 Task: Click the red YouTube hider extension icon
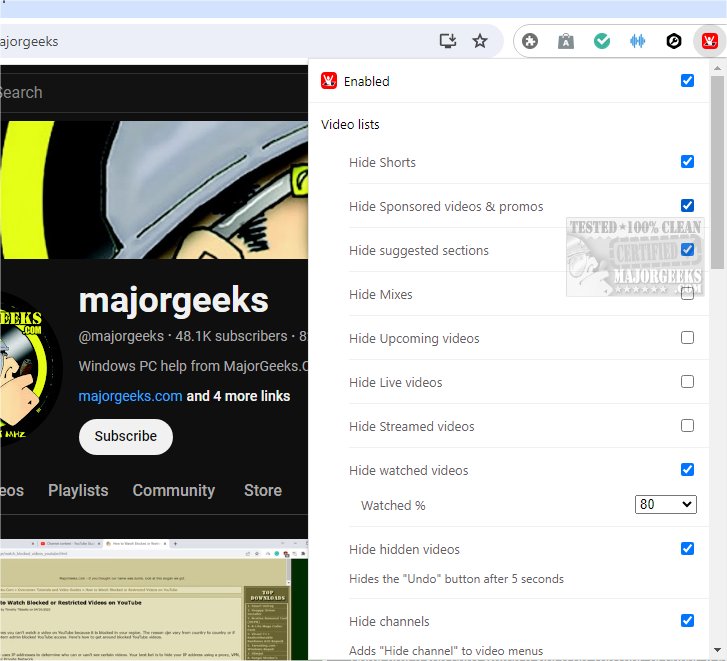click(x=709, y=41)
